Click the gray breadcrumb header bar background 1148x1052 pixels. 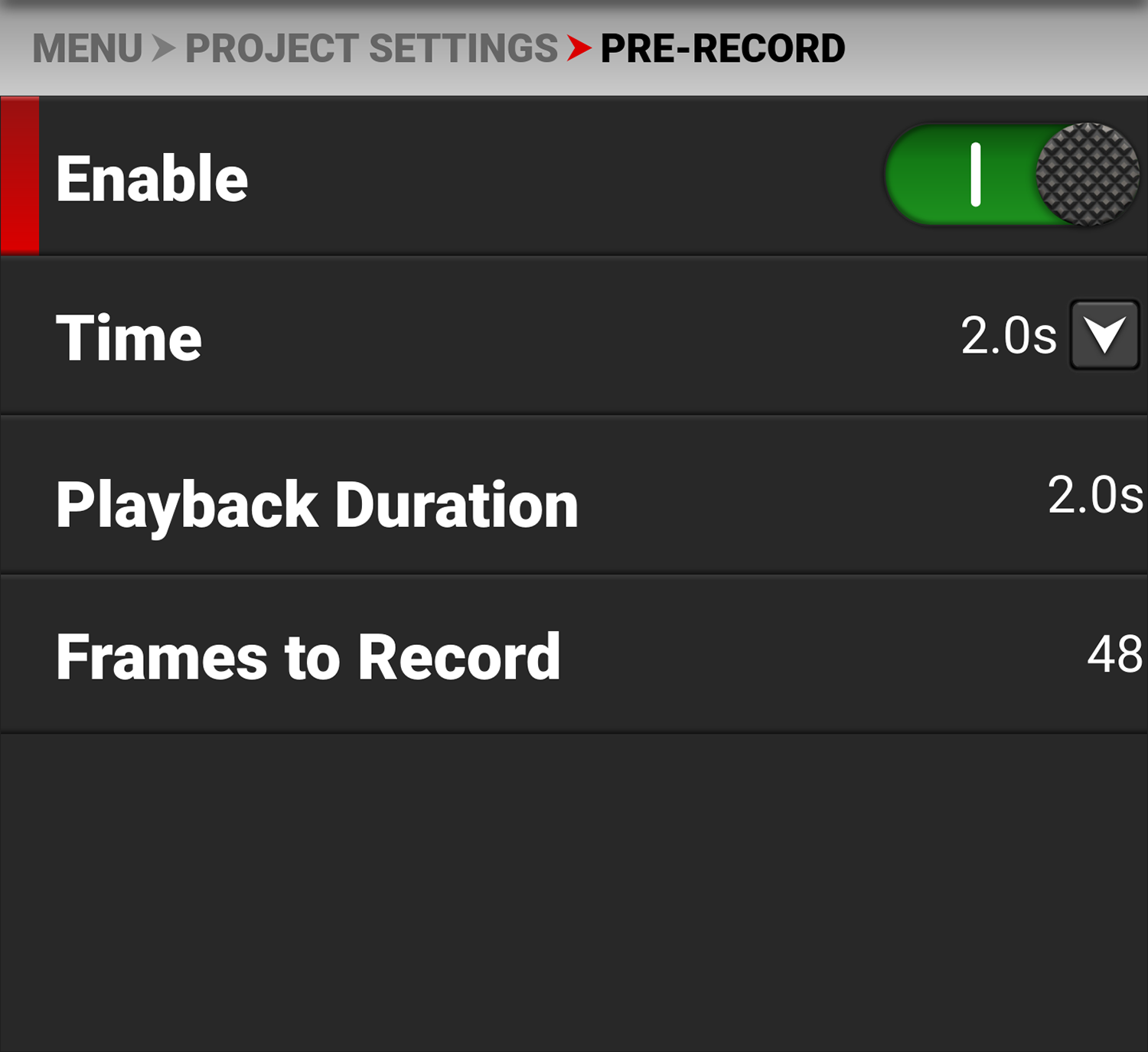point(995,49)
